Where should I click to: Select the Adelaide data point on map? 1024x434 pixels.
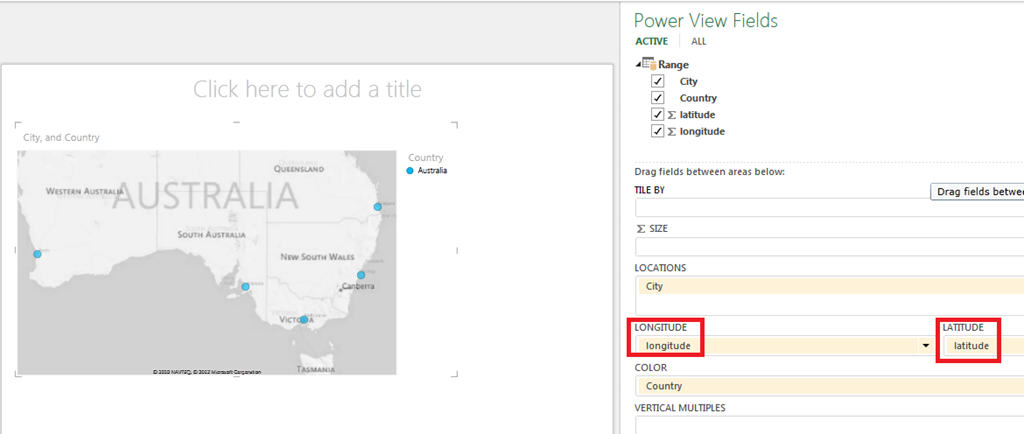pos(246,287)
